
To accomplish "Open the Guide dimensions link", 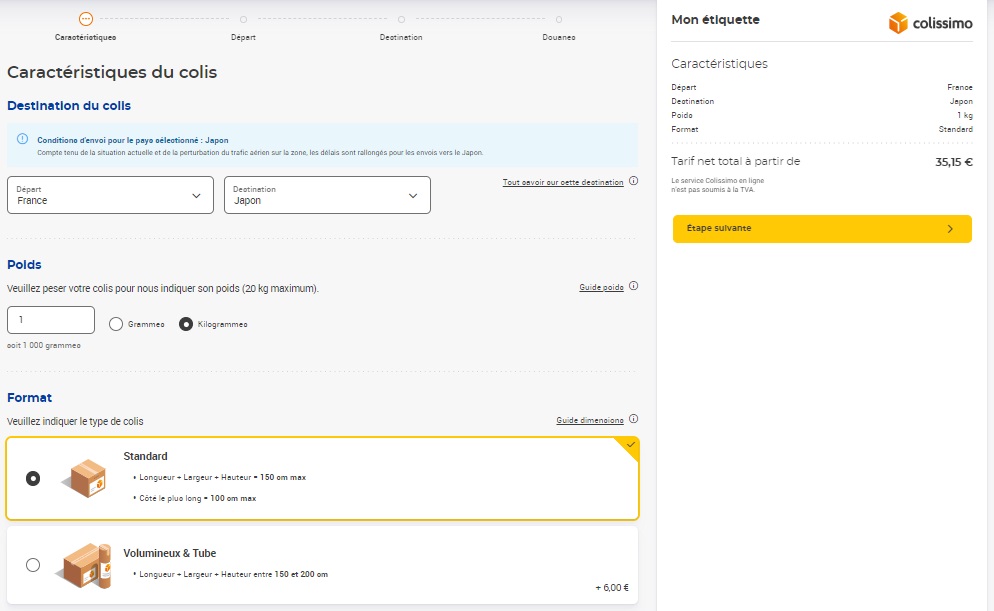I will click(x=590, y=420).
